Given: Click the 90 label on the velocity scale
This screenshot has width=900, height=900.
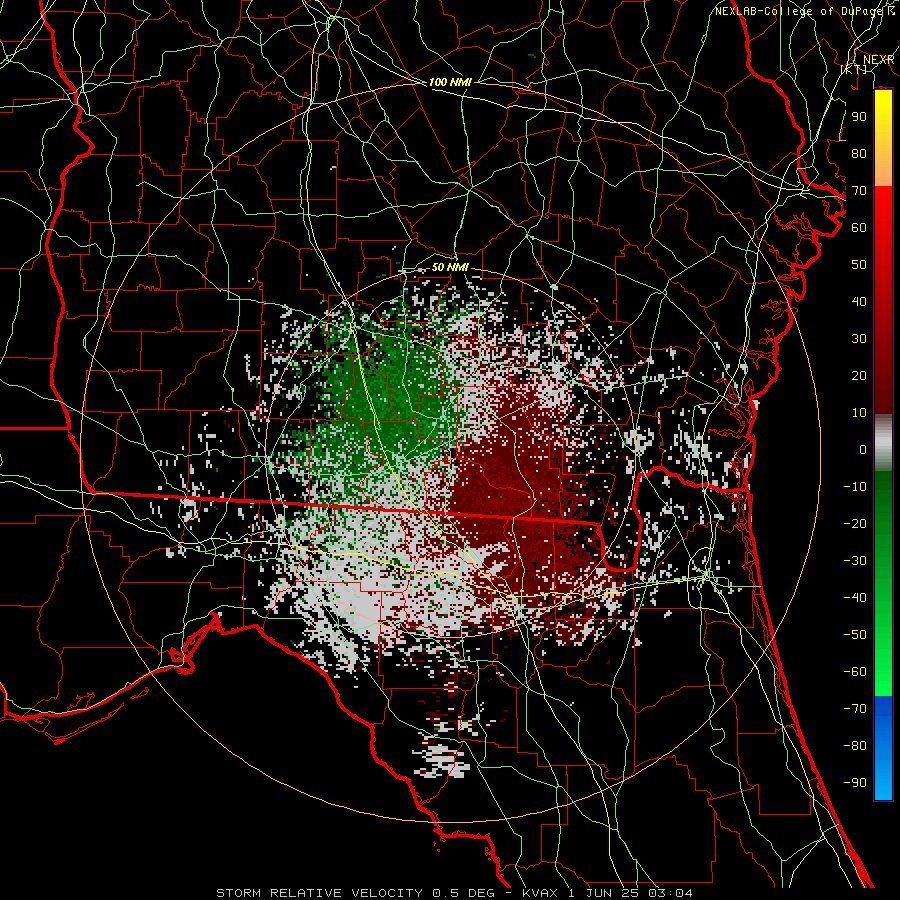Looking at the screenshot, I should click(859, 117).
